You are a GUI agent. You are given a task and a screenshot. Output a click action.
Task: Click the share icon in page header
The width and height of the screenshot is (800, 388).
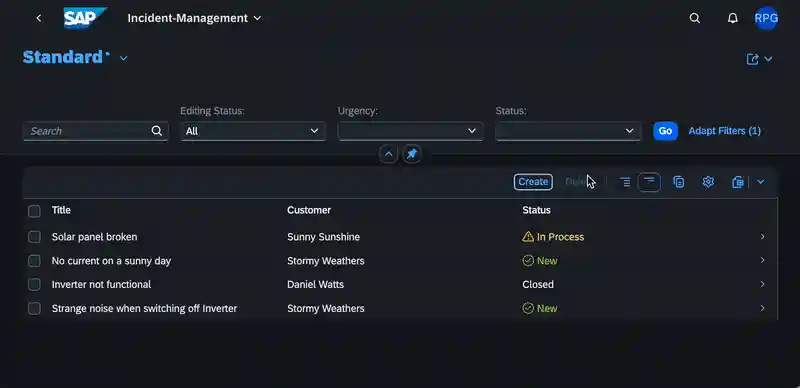click(x=753, y=59)
